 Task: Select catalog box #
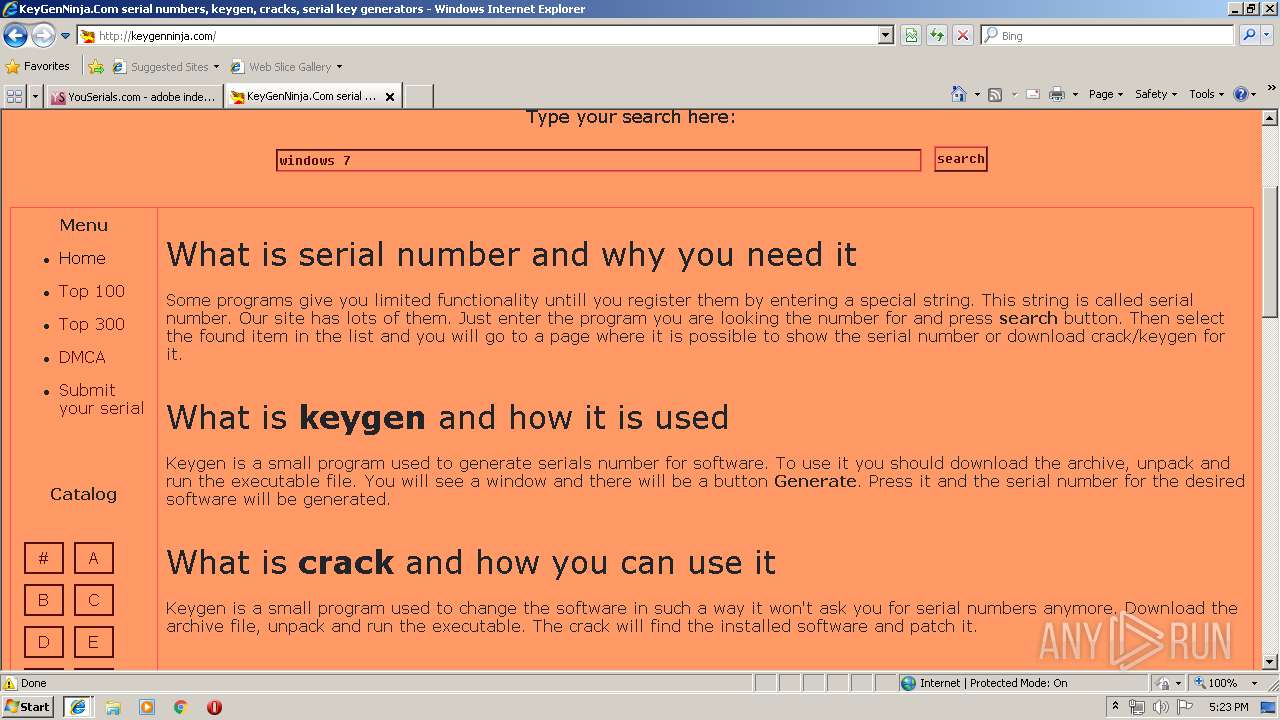[43, 558]
